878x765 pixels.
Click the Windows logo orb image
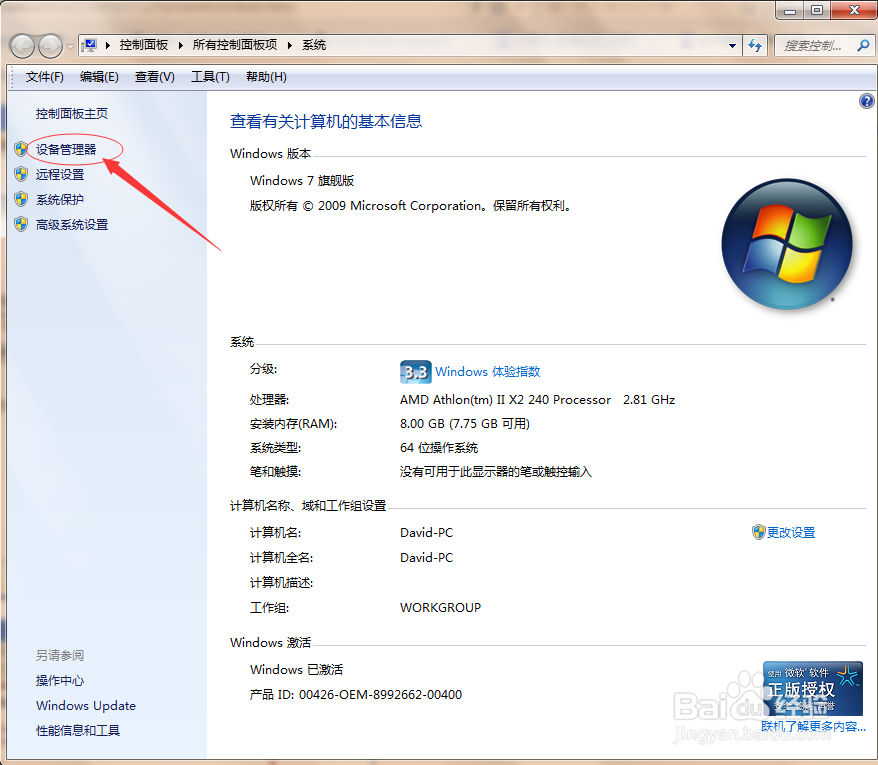pyautogui.click(x=787, y=244)
